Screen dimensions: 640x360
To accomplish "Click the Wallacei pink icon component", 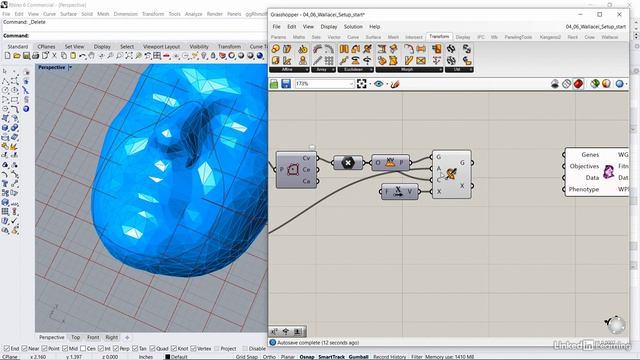I will (x=608, y=171).
